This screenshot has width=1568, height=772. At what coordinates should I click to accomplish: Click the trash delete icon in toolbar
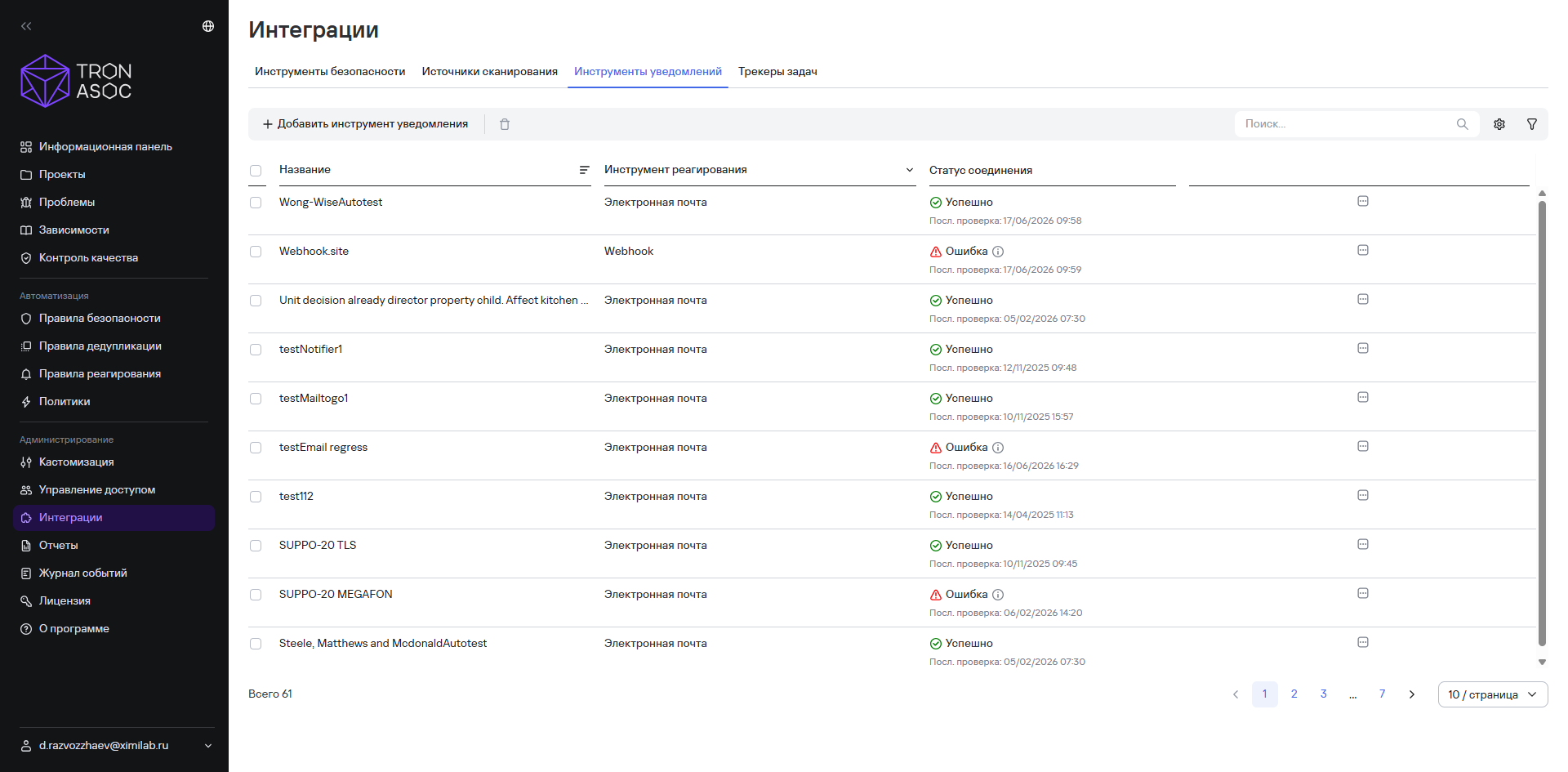click(x=505, y=124)
